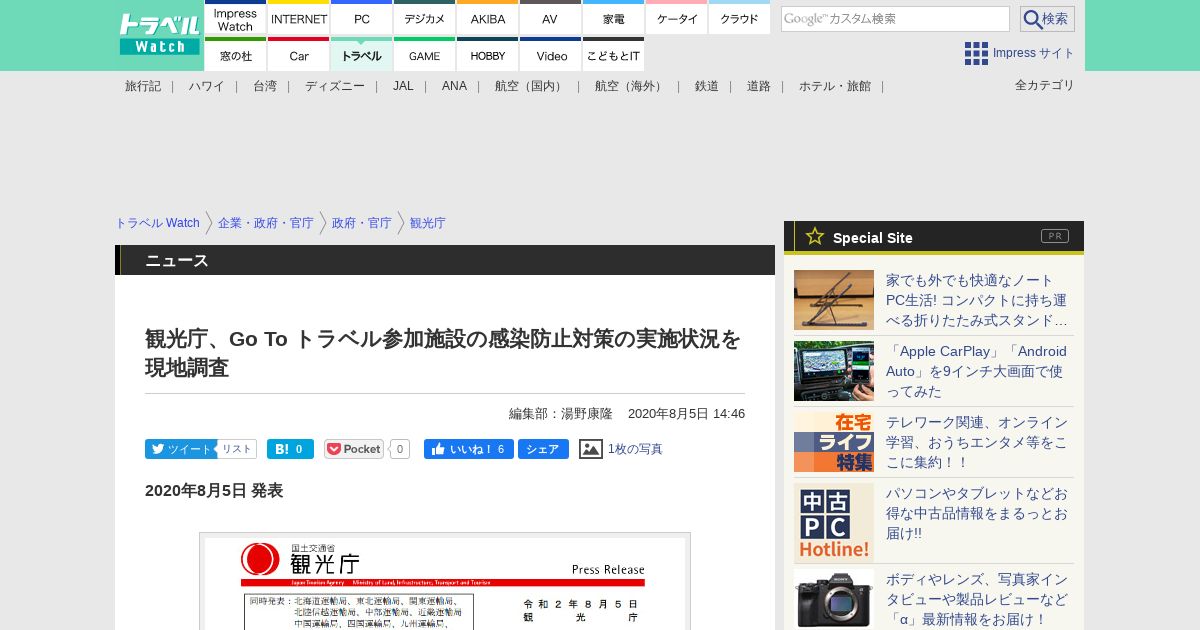Click the article headline Go To トラベル
Image resolution: width=1200 pixels, height=630 pixels.
pyautogui.click(x=444, y=353)
